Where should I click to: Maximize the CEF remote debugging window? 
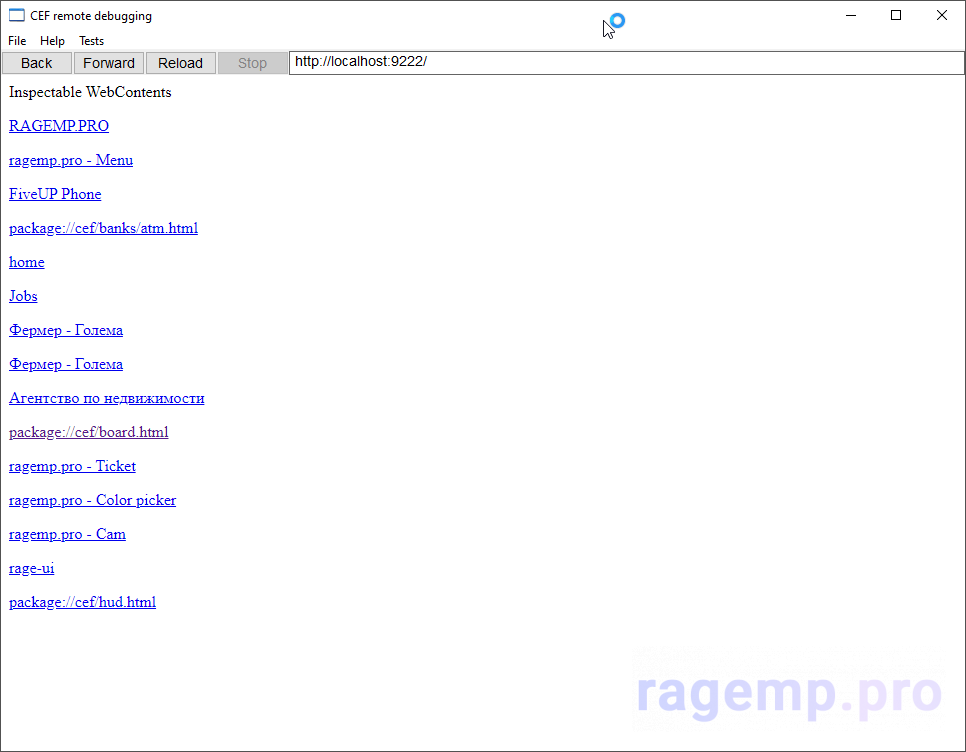click(x=896, y=15)
